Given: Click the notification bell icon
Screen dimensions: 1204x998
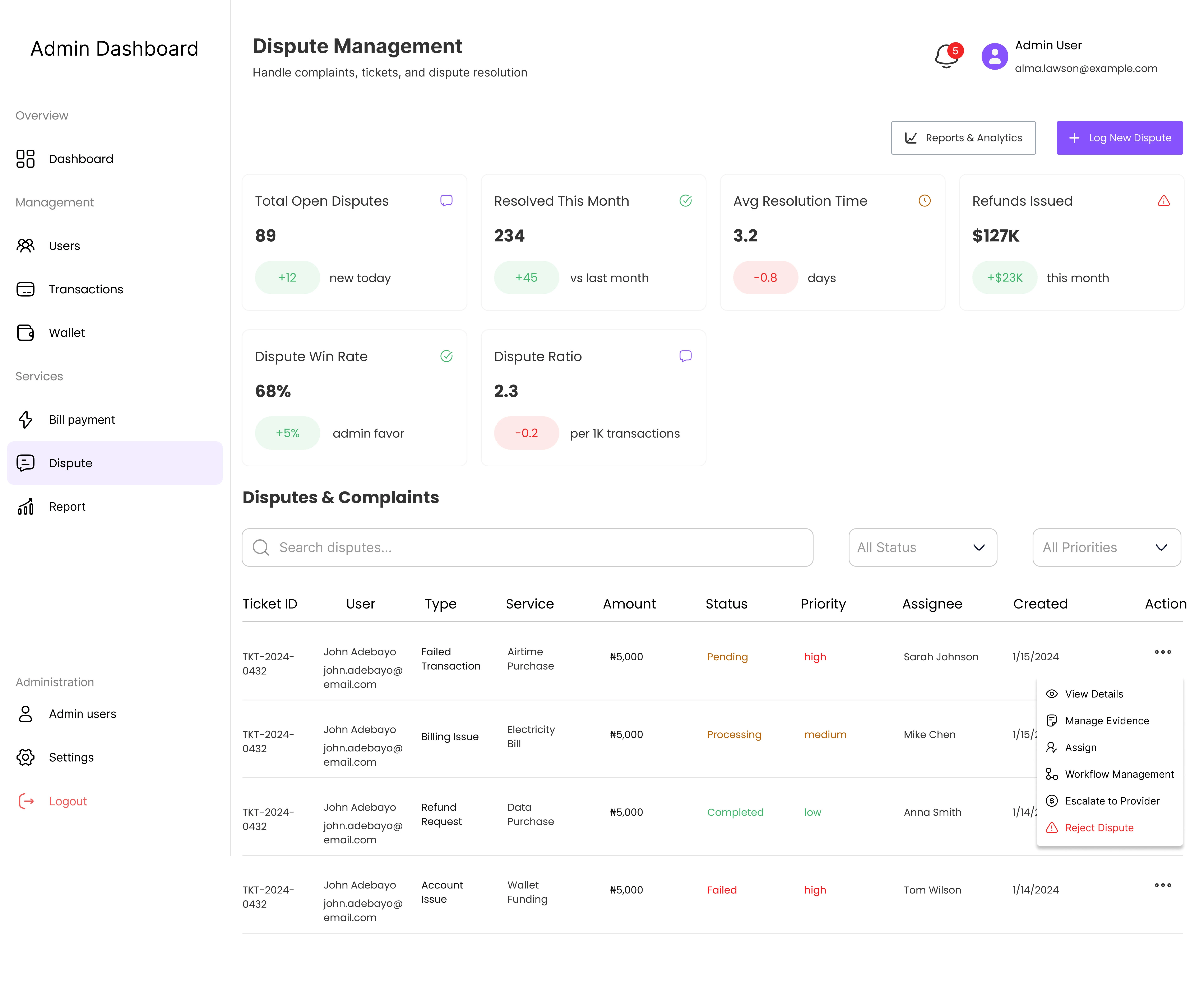Looking at the screenshot, I should click(x=946, y=56).
